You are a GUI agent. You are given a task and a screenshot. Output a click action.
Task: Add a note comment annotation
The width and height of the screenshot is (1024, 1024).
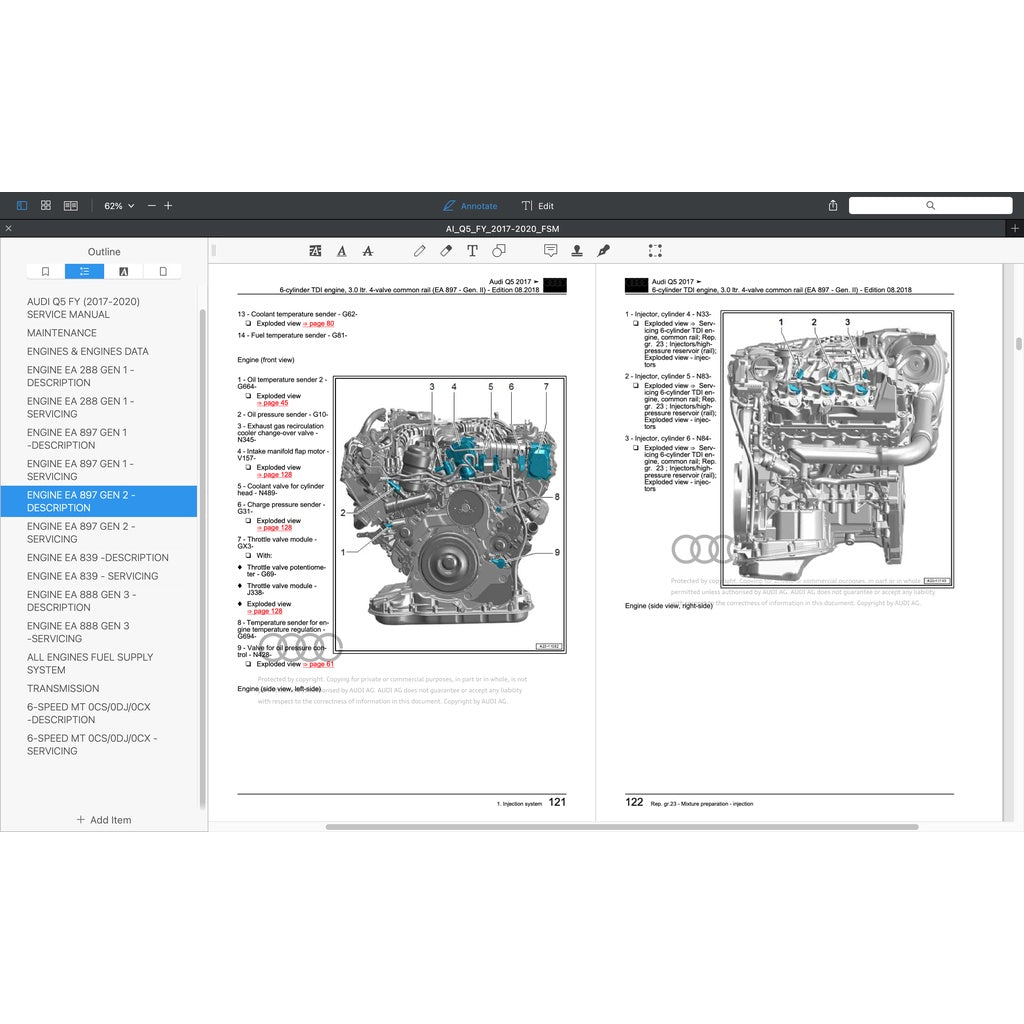point(550,250)
